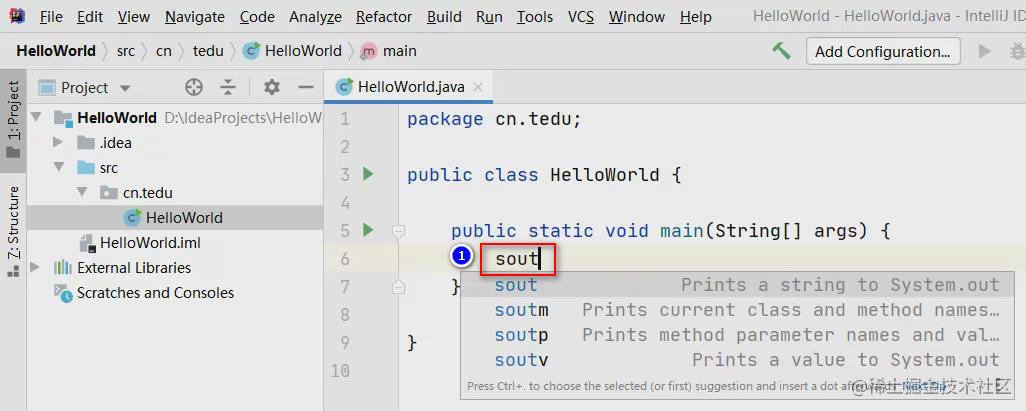1026x411 pixels.
Task: Open the Z: Structure tool window tab
Action: click(13, 231)
